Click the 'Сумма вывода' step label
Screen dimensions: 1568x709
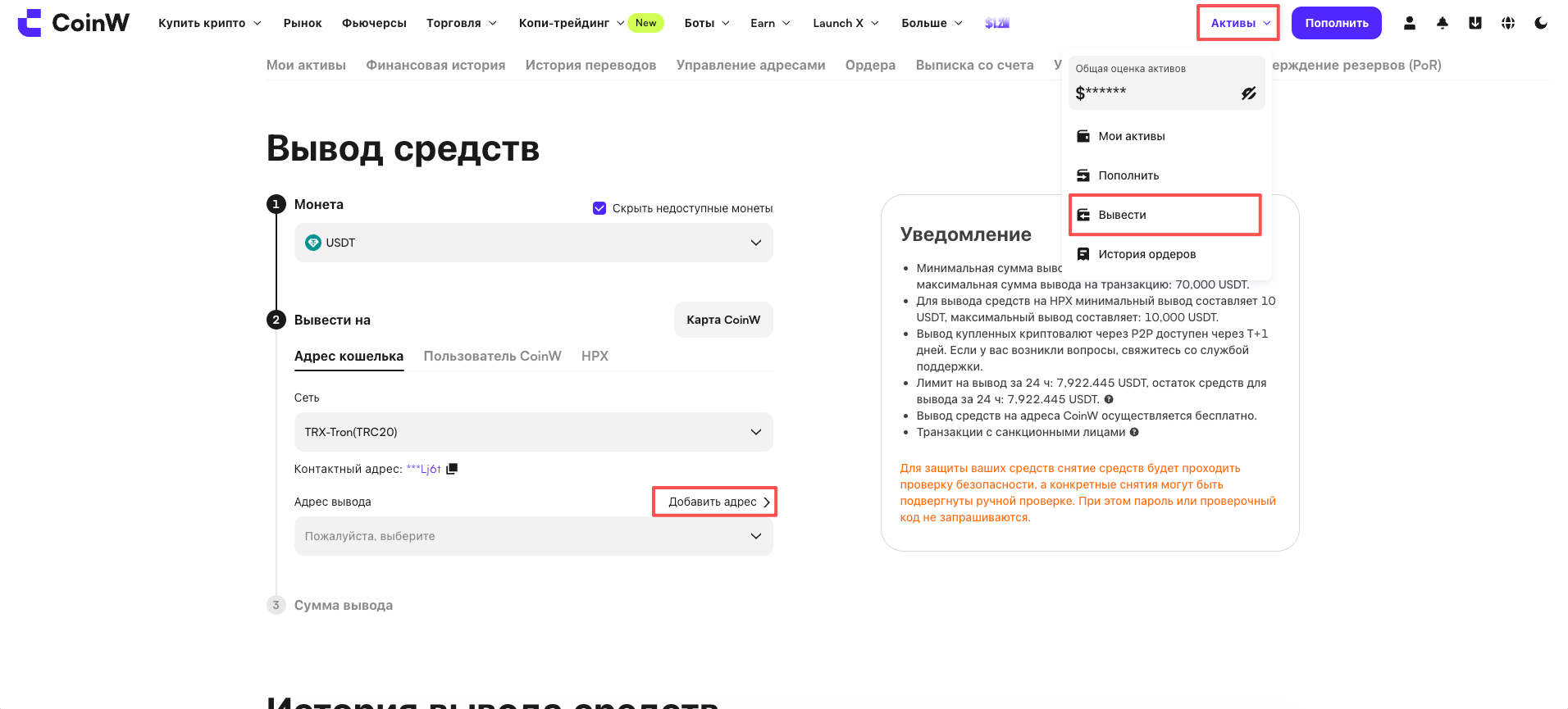pyautogui.click(x=344, y=605)
